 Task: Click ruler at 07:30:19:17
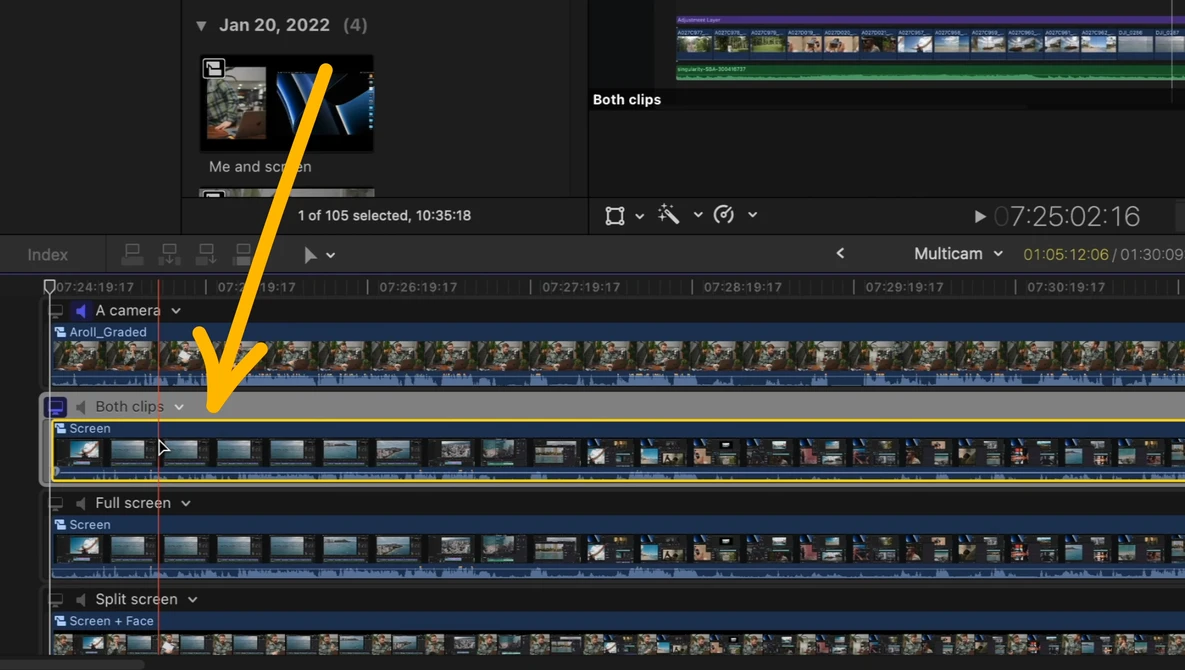point(1066,287)
